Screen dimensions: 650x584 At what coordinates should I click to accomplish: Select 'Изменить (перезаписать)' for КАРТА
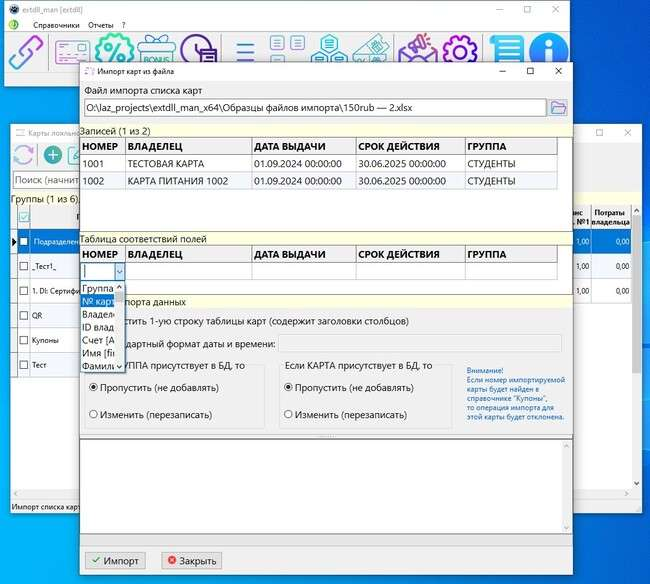[x=289, y=413]
